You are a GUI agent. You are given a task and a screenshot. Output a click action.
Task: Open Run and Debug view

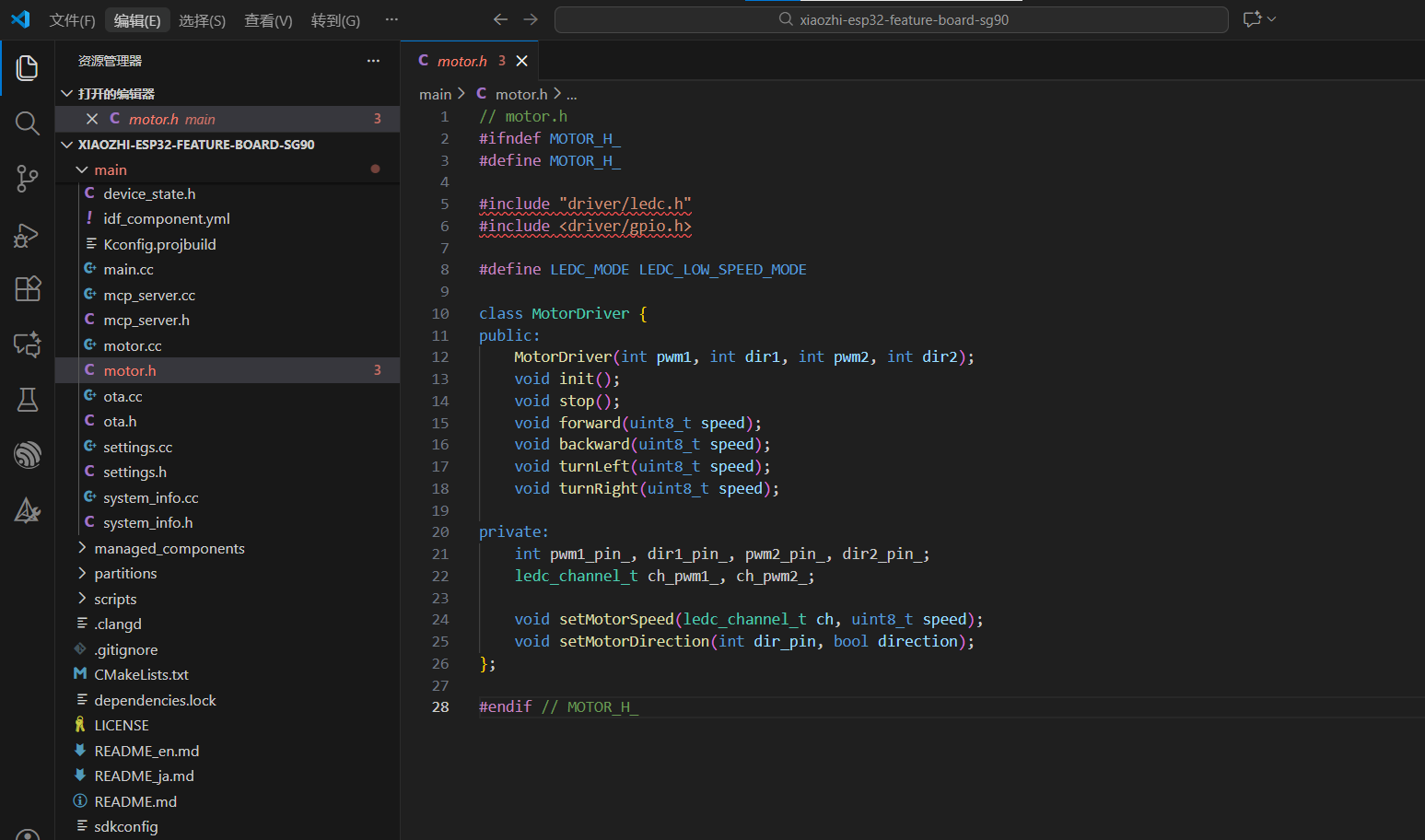[x=27, y=235]
